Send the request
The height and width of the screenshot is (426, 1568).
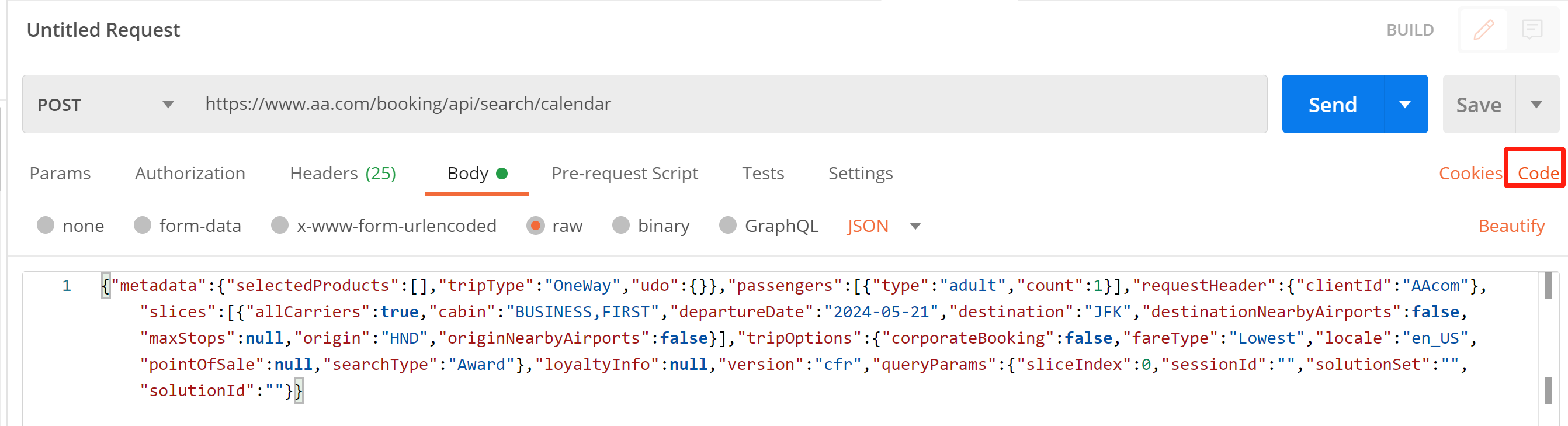tap(1333, 105)
